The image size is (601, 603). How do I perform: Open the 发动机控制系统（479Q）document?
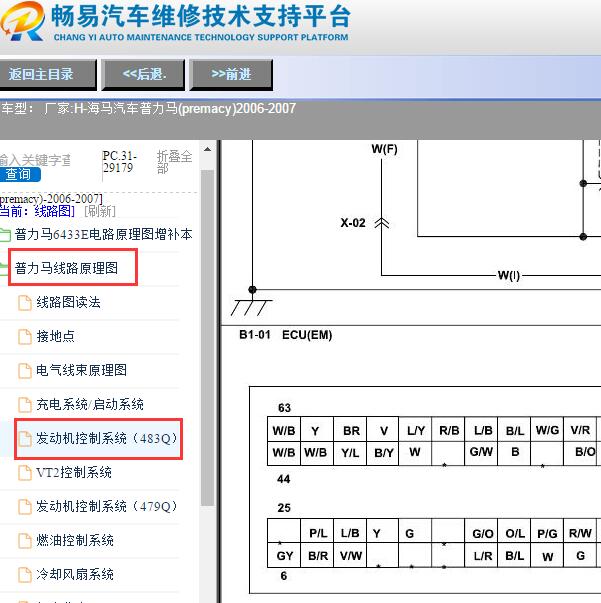107,506
